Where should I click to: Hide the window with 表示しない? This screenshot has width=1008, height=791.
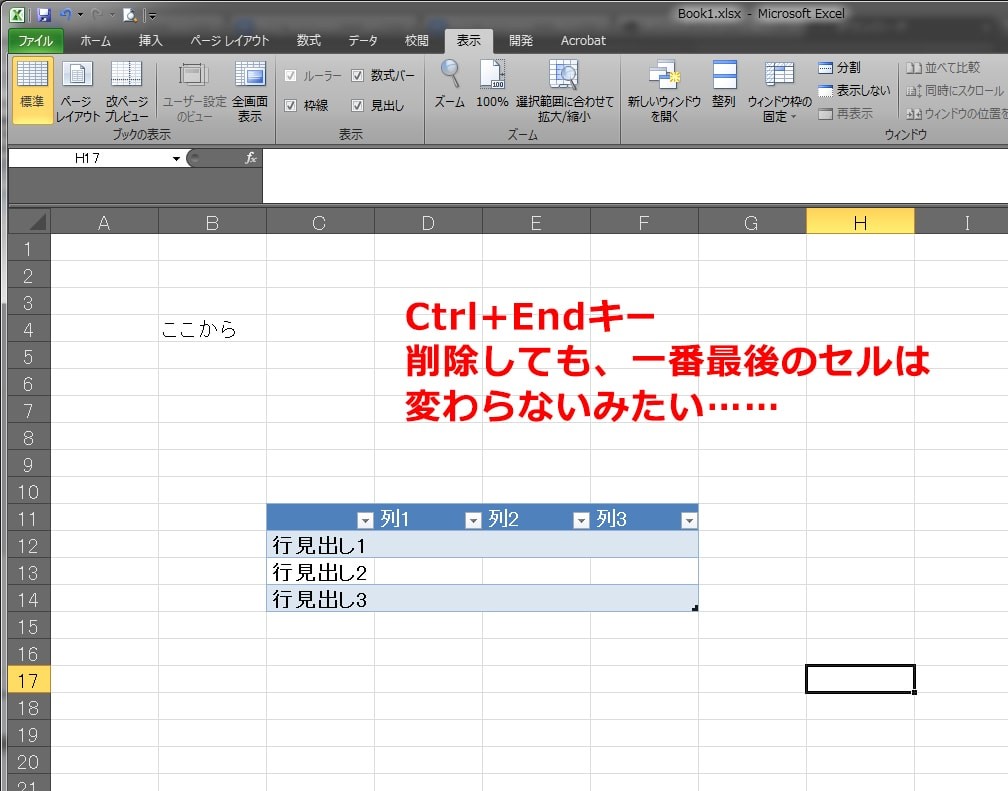[x=851, y=89]
